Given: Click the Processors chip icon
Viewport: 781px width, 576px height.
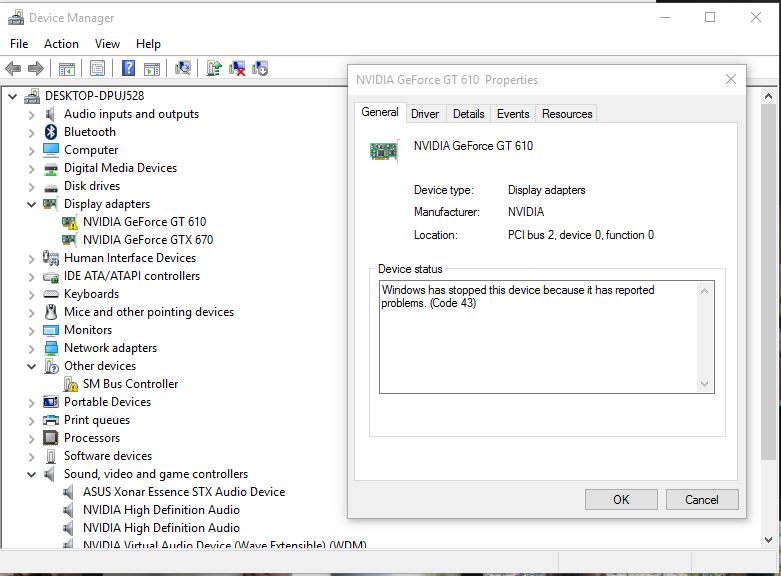Looking at the screenshot, I should point(51,438).
